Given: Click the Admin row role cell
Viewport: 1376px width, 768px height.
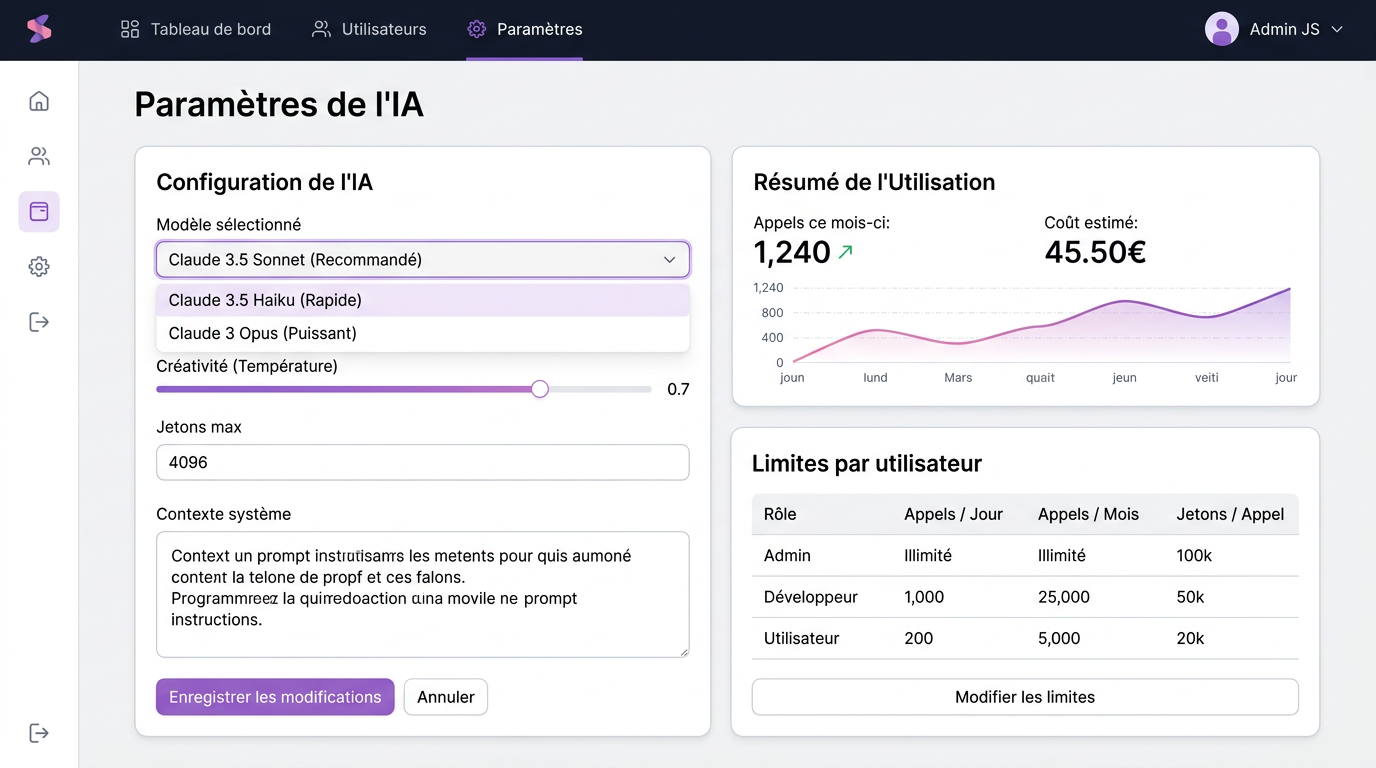Looking at the screenshot, I should 787,555.
